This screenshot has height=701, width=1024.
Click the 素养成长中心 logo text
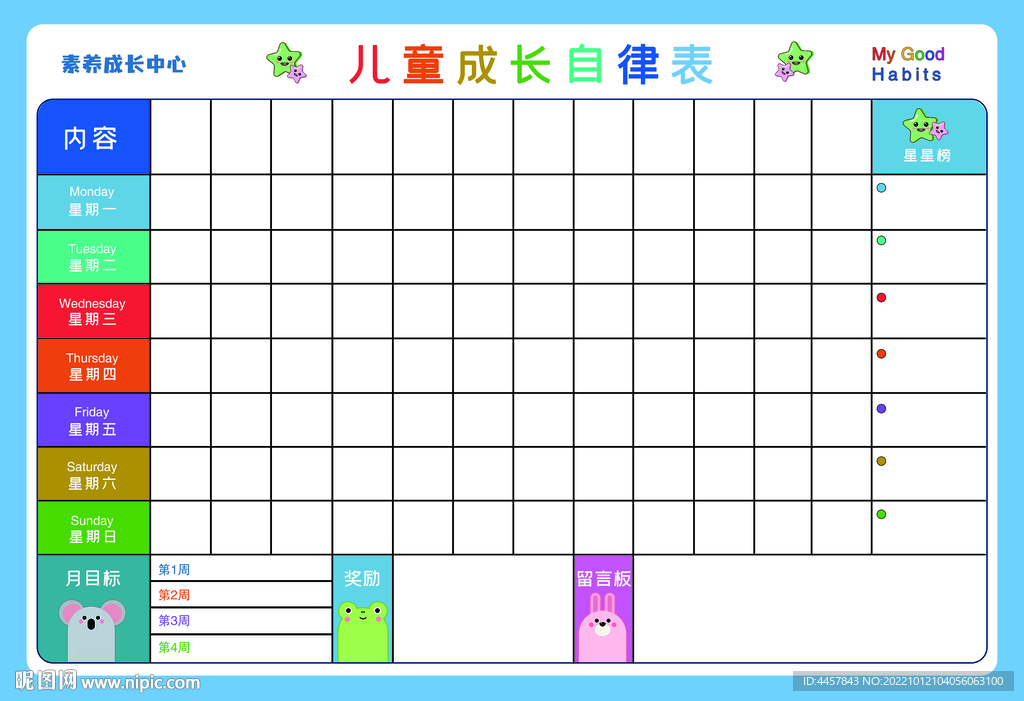[x=124, y=64]
